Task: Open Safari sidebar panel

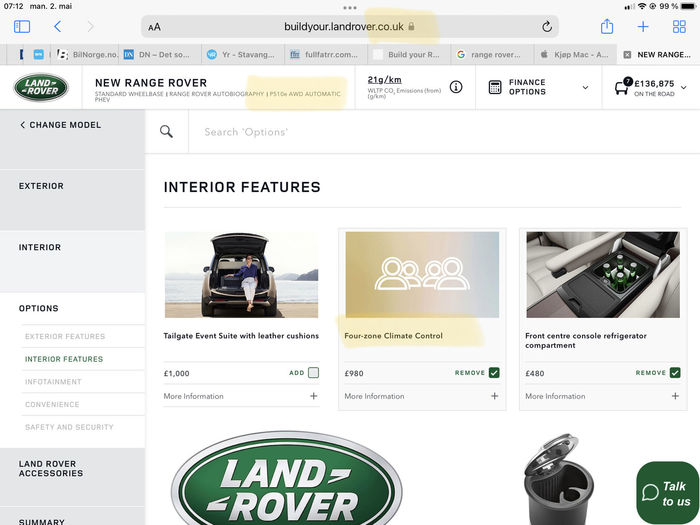Action: pos(22,27)
